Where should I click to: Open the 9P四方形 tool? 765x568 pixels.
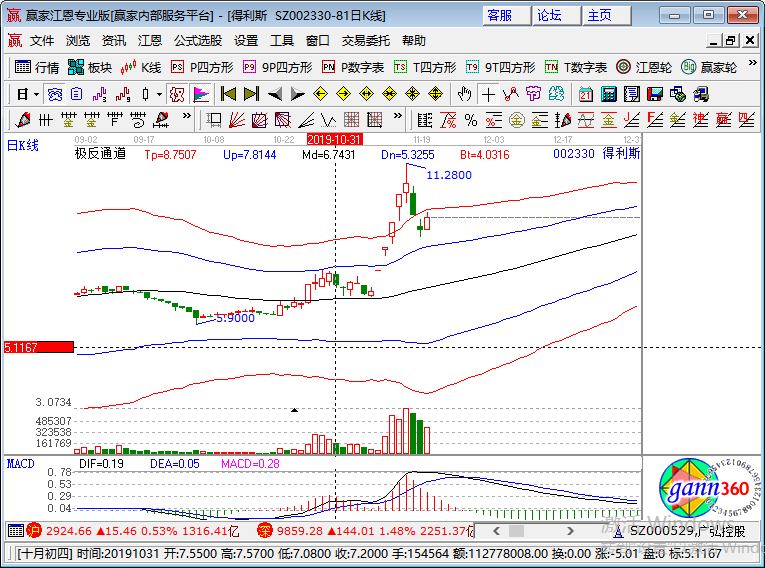tap(278, 67)
